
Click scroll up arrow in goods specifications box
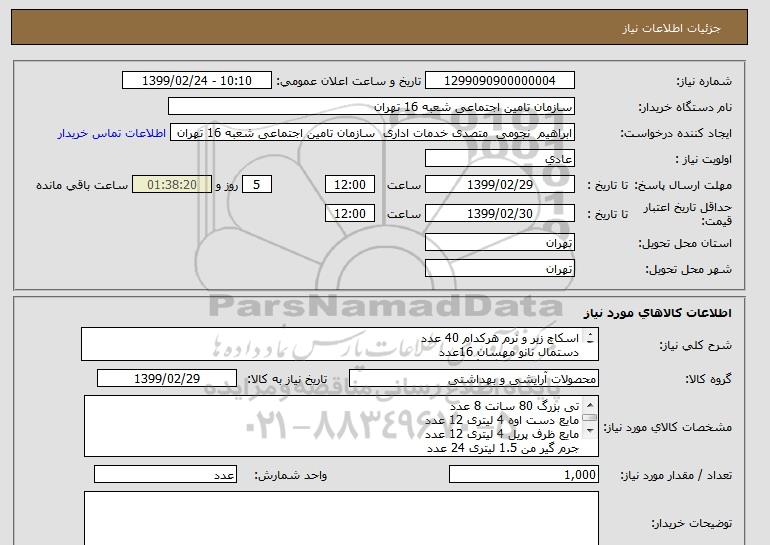click(590, 405)
